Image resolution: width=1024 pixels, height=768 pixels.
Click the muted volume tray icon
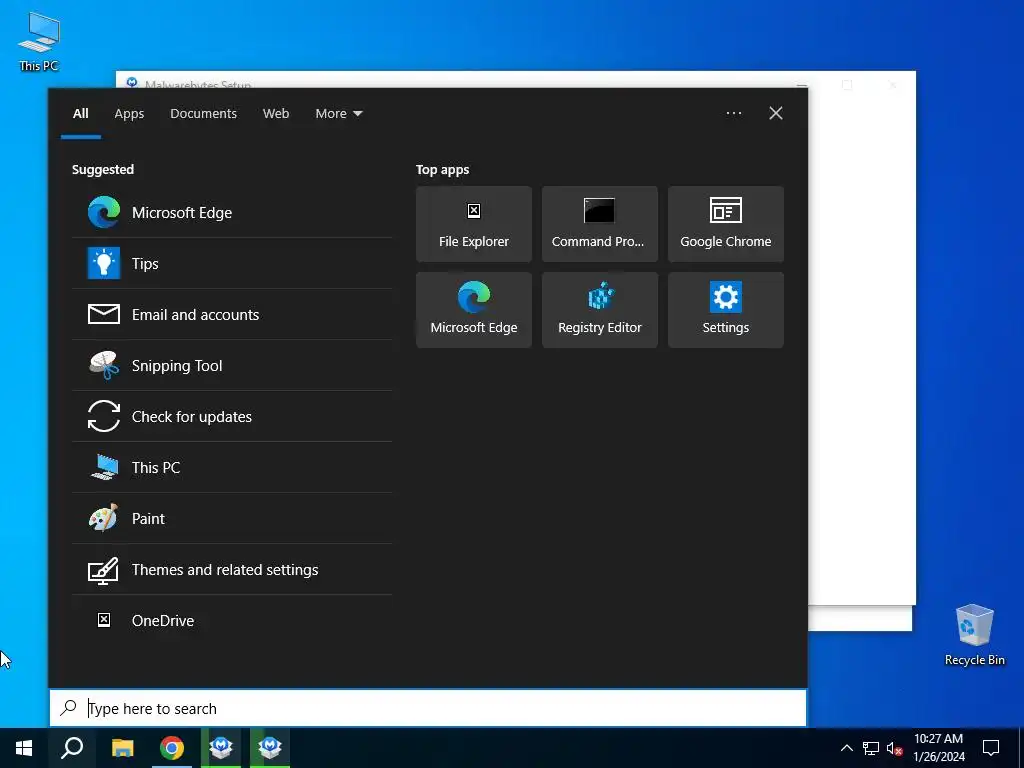click(x=895, y=748)
